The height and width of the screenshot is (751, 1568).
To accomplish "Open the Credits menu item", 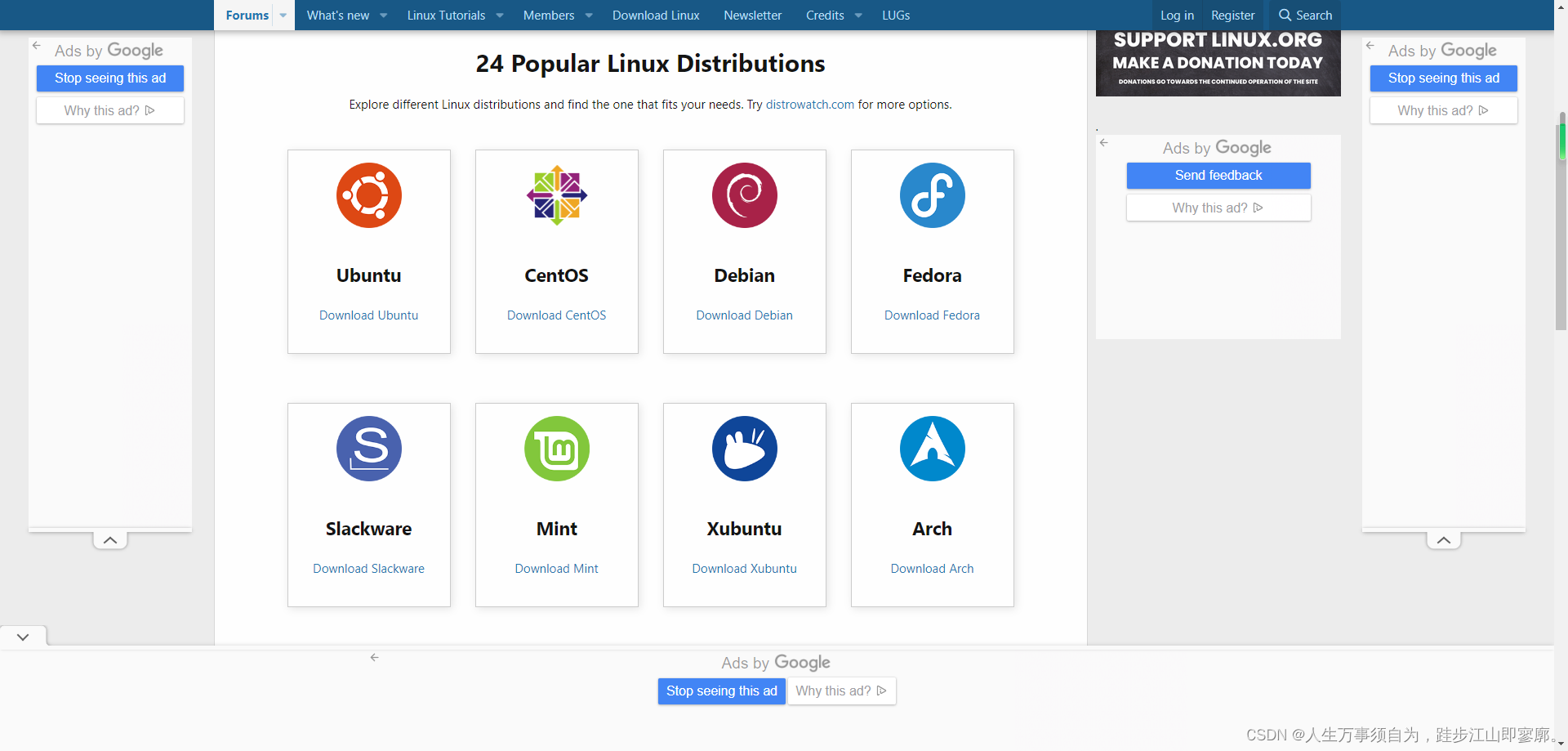I will click(x=825, y=16).
